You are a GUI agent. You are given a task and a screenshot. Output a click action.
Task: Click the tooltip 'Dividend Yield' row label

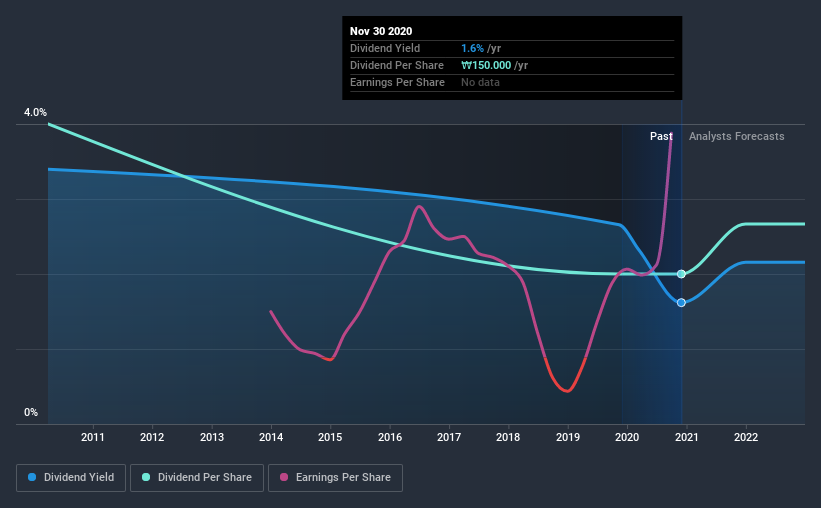[x=385, y=48]
